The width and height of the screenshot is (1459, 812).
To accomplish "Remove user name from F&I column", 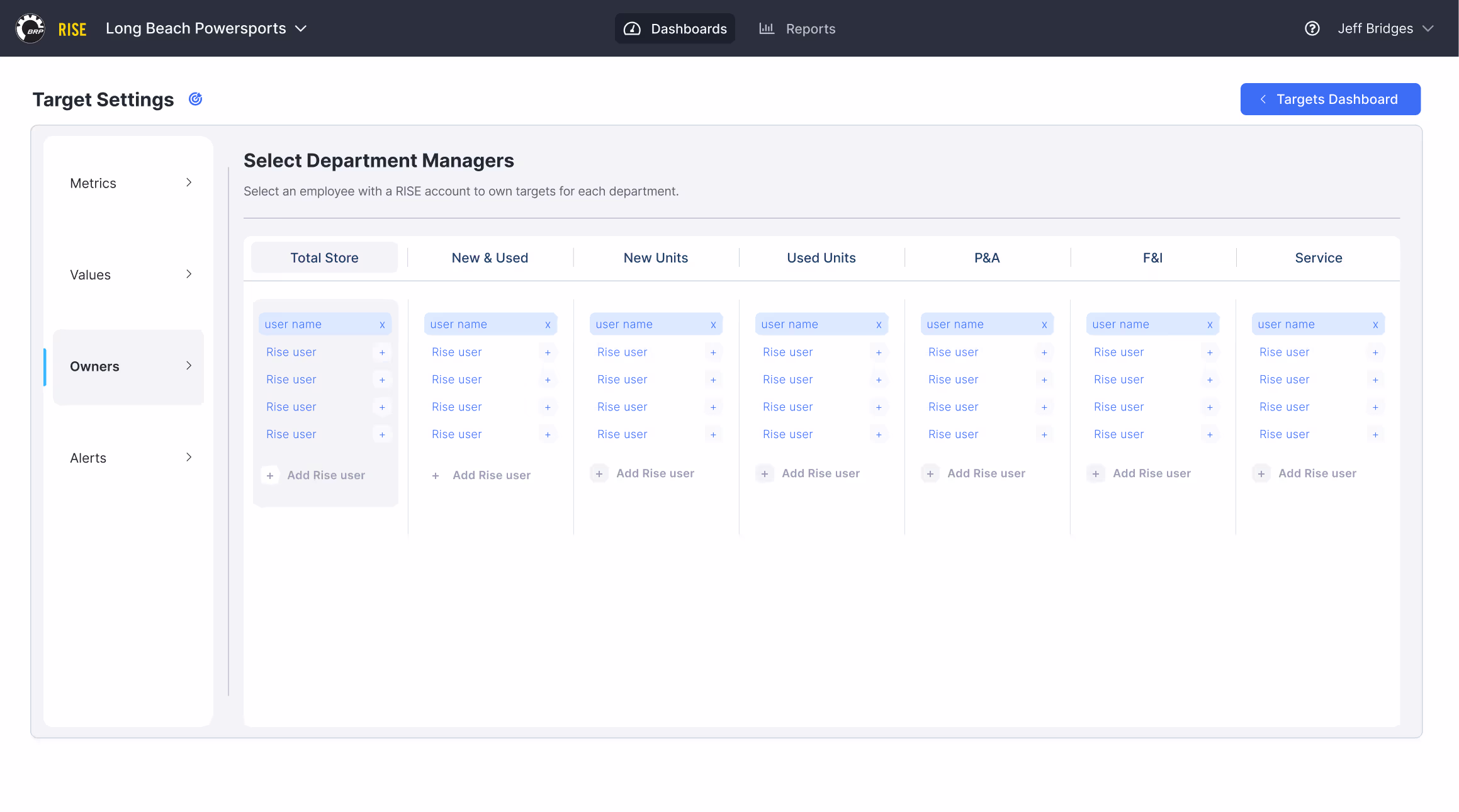I will click(x=1210, y=325).
